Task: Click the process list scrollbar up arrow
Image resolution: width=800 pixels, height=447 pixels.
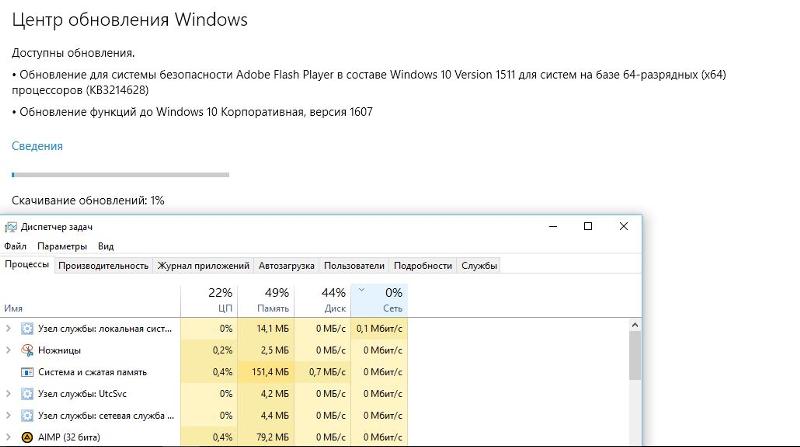Action: [x=635, y=325]
